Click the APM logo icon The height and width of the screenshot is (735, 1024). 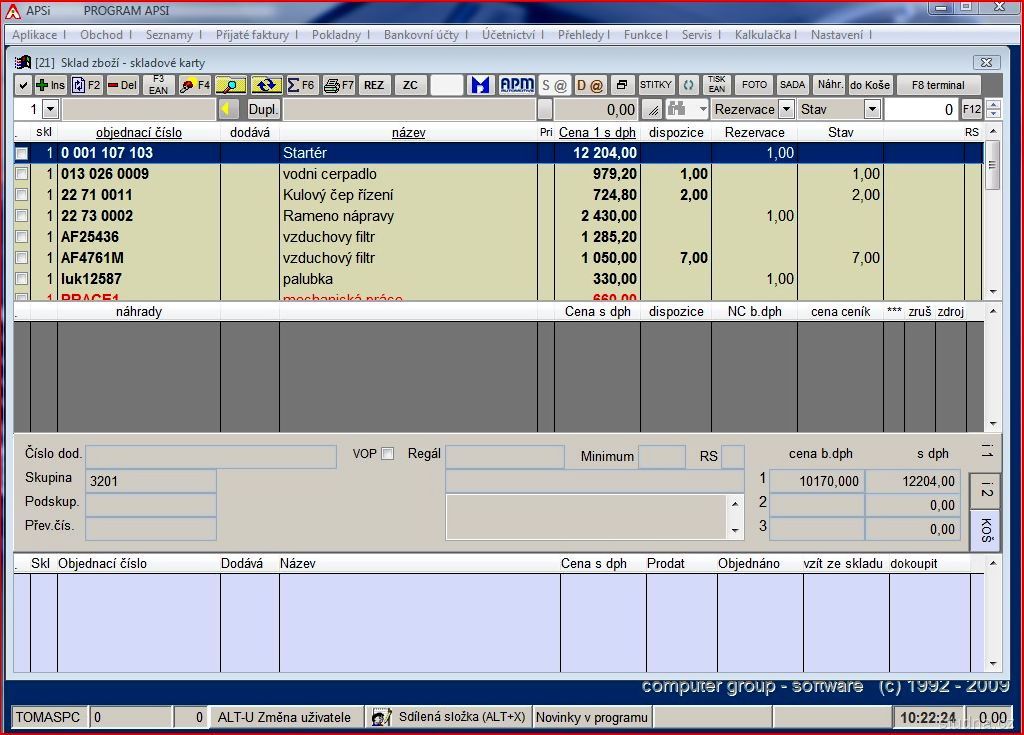517,86
